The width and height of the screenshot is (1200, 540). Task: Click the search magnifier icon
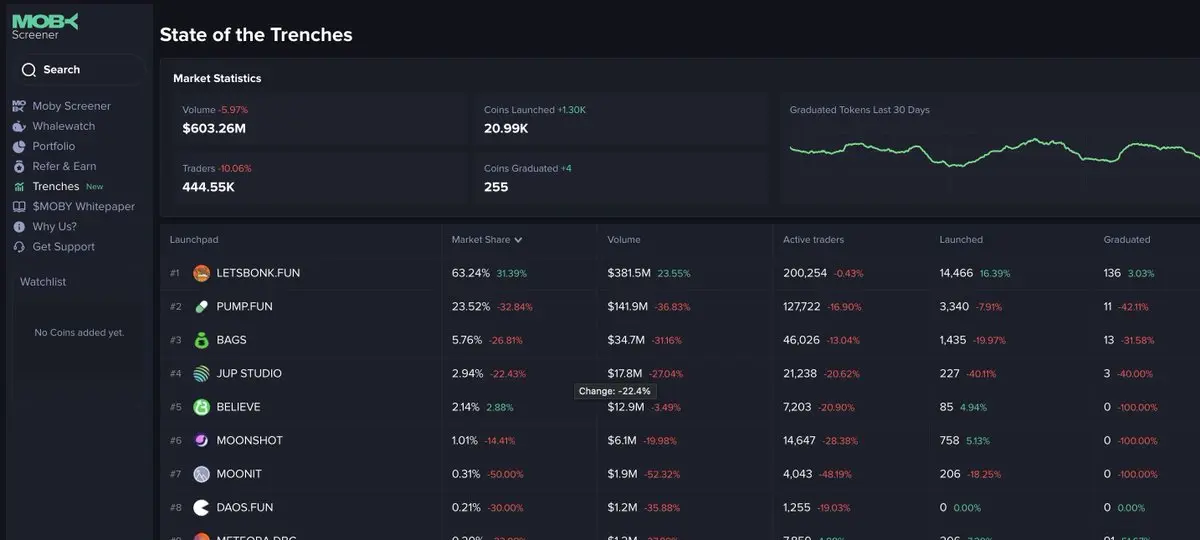(x=28, y=70)
